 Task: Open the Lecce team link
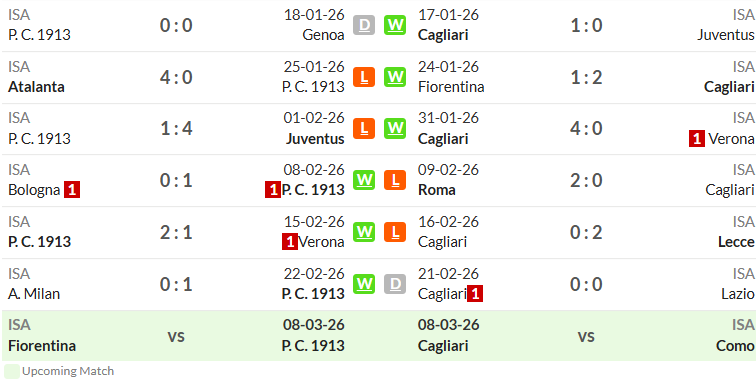coord(736,242)
